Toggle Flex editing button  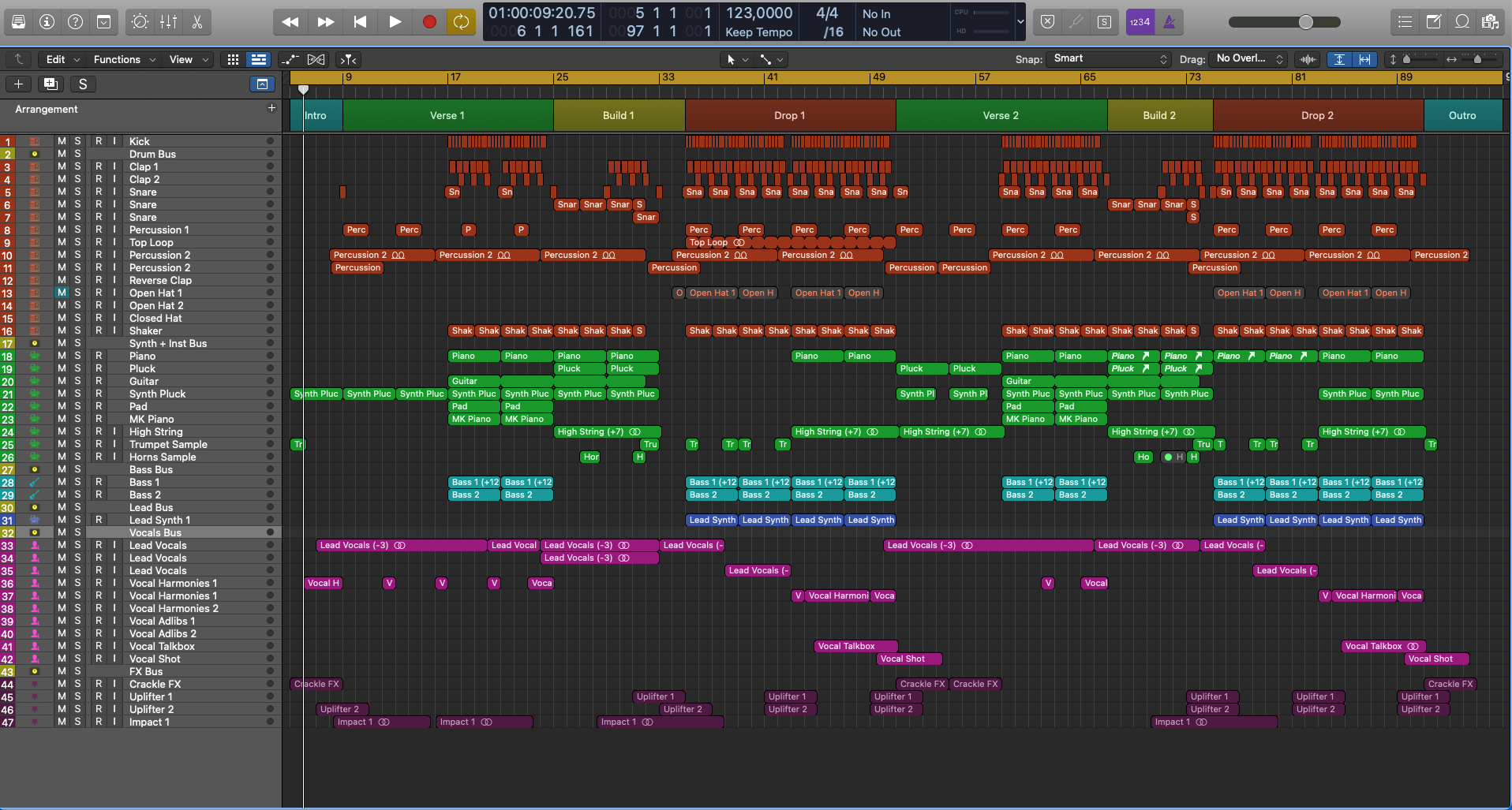coord(316,59)
